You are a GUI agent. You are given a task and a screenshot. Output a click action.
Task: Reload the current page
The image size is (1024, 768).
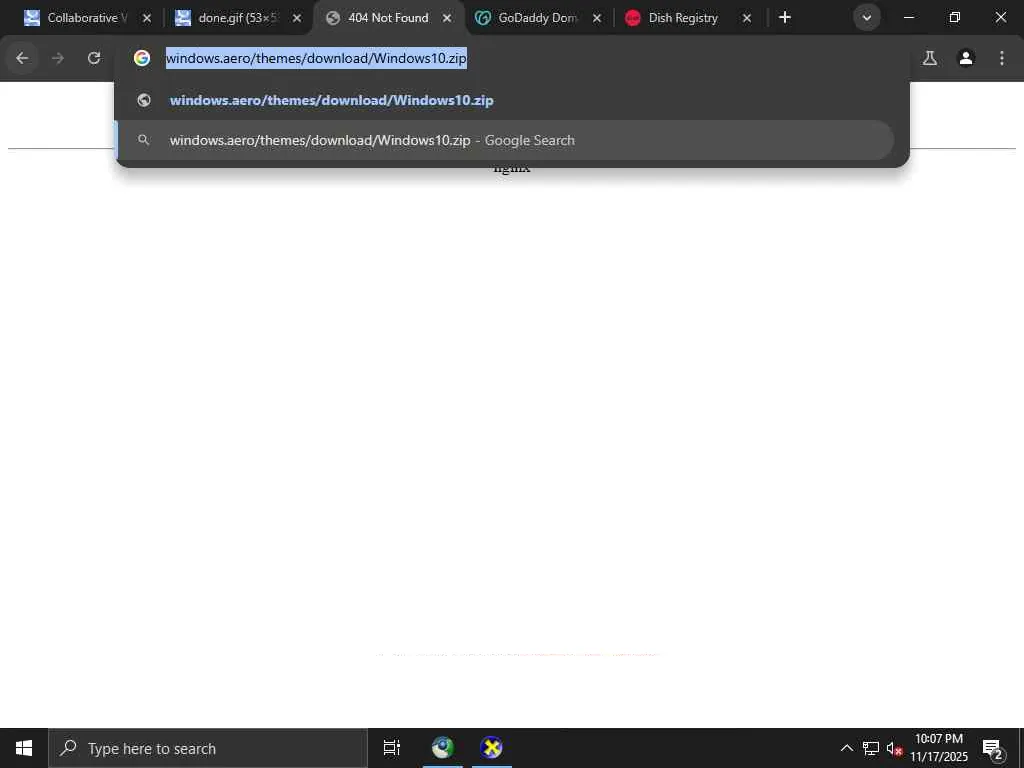94,58
